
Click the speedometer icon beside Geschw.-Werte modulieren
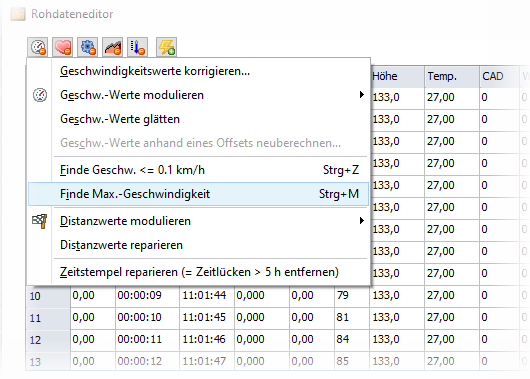click(40, 95)
